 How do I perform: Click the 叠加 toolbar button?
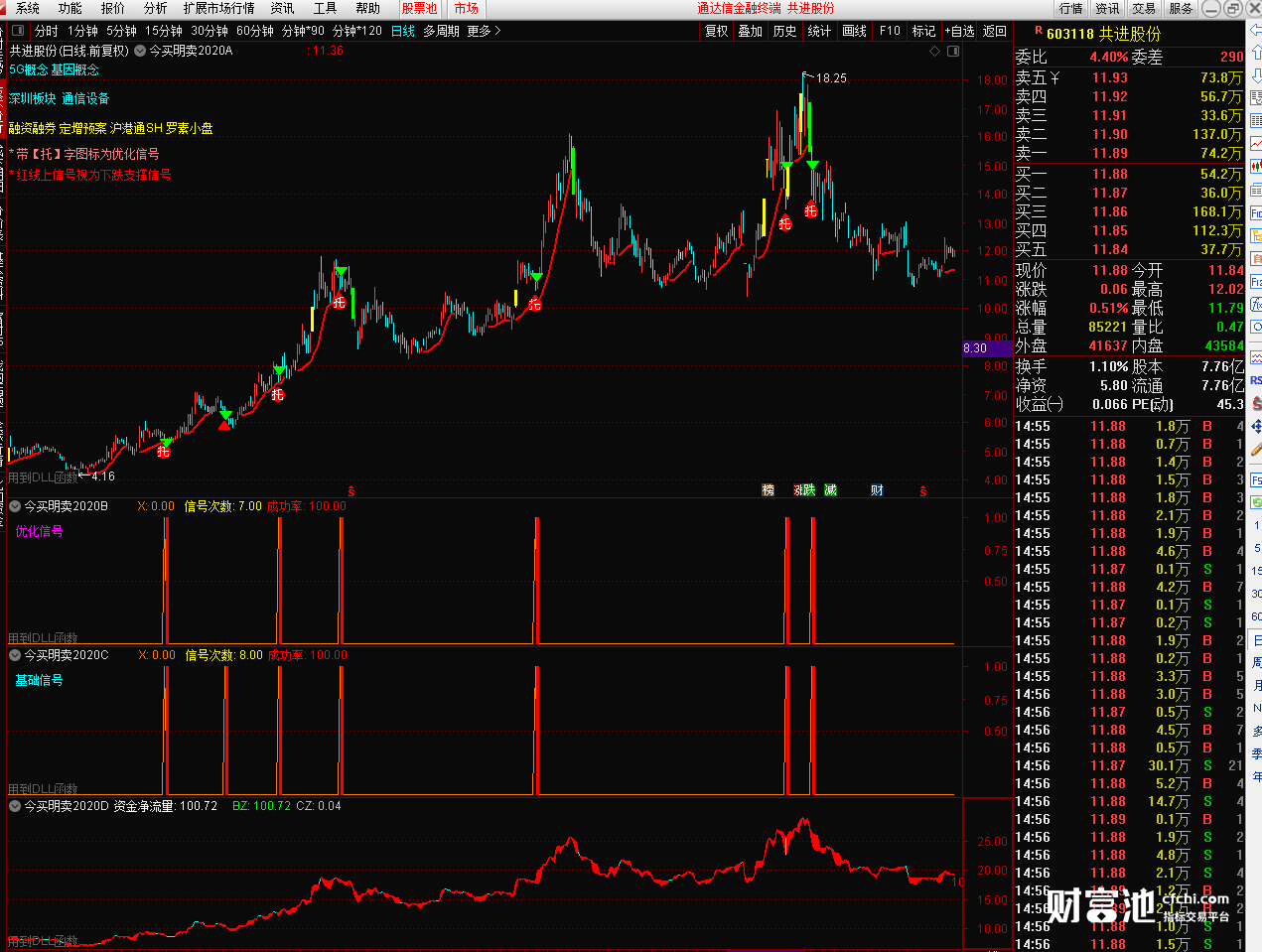751,31
